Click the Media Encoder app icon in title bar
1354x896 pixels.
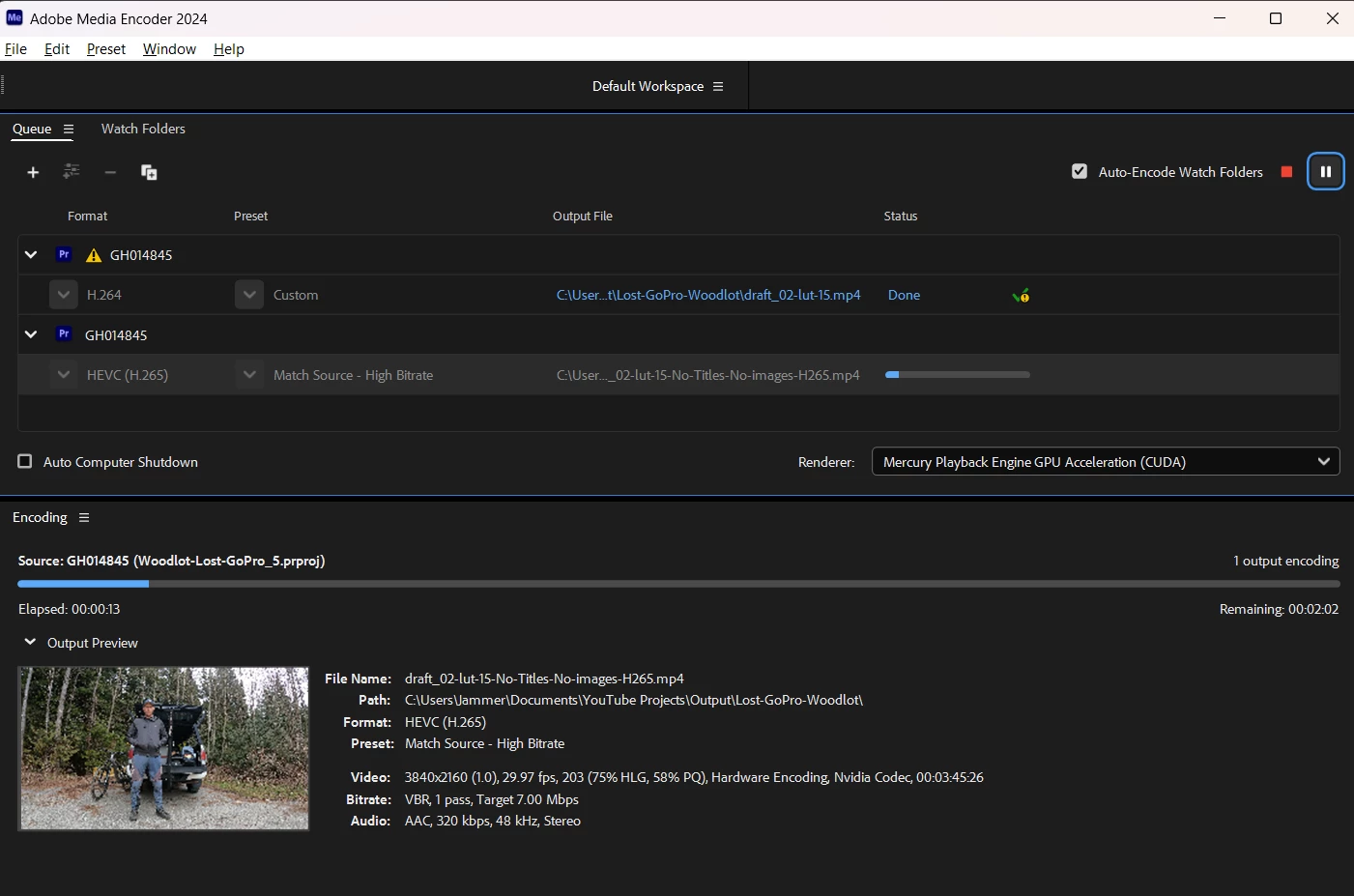pos(14,17)
